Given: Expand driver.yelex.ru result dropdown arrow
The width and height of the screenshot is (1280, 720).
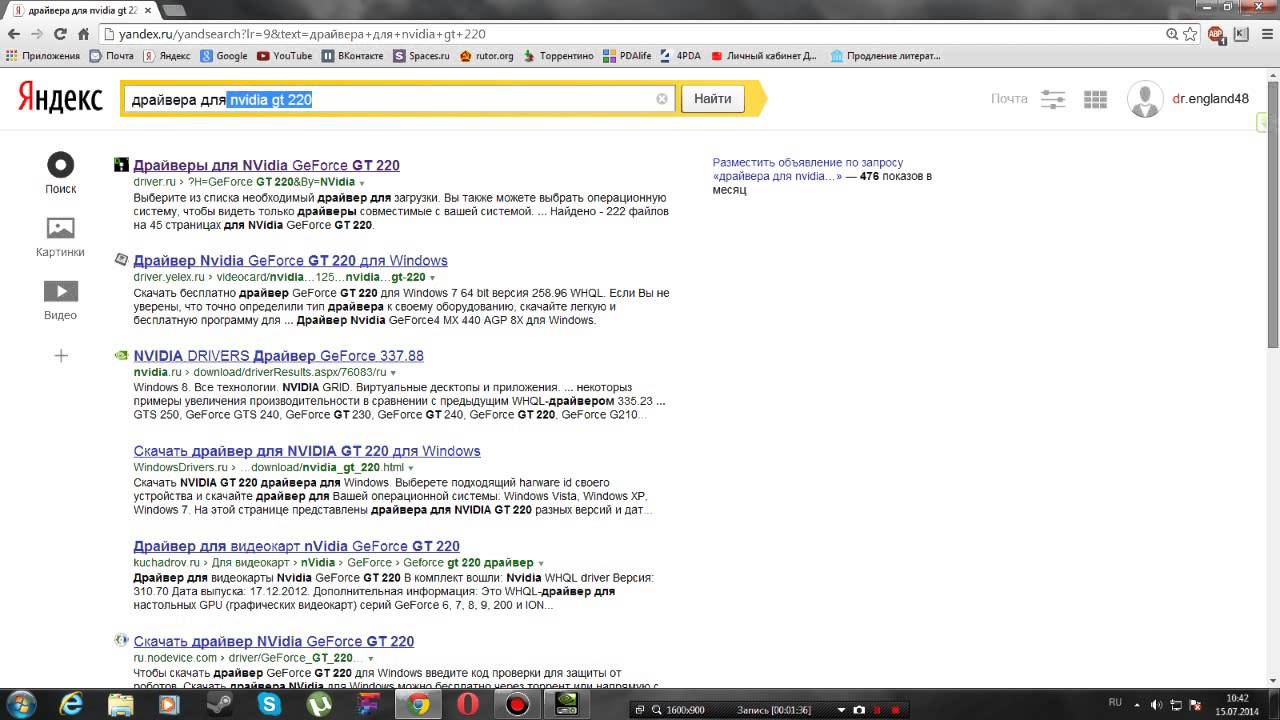Looking at the screenshot, I should click(432, 278).
